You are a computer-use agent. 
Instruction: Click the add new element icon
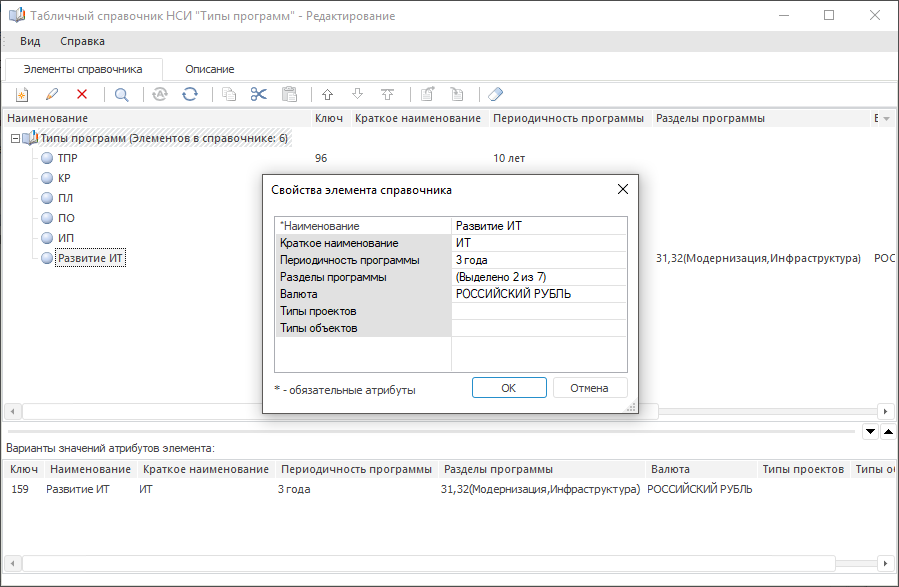(x=22, y=95)
